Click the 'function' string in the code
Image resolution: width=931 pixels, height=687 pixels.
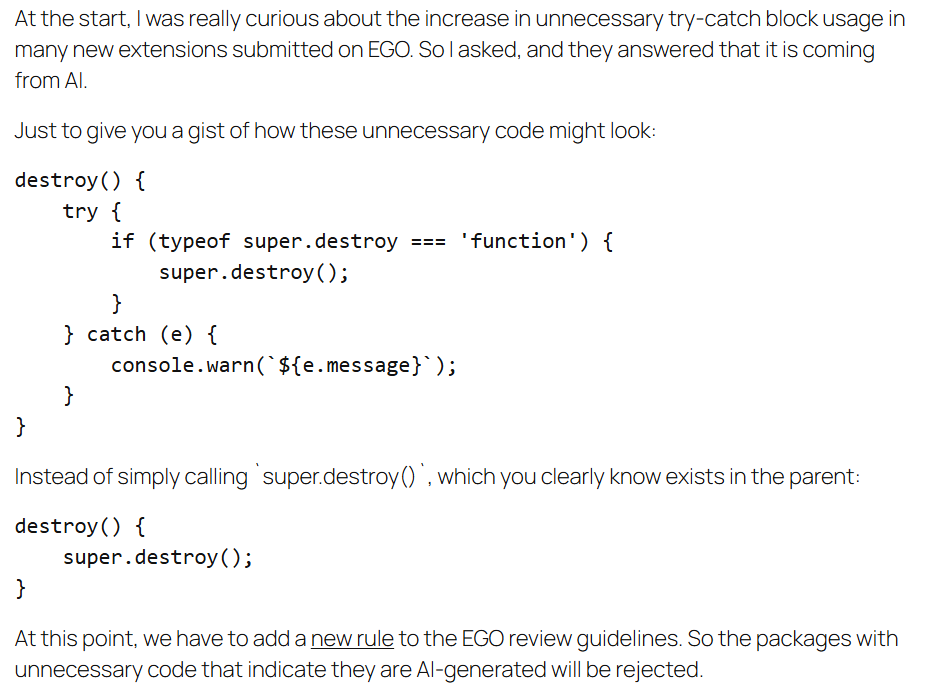(518, 241)
